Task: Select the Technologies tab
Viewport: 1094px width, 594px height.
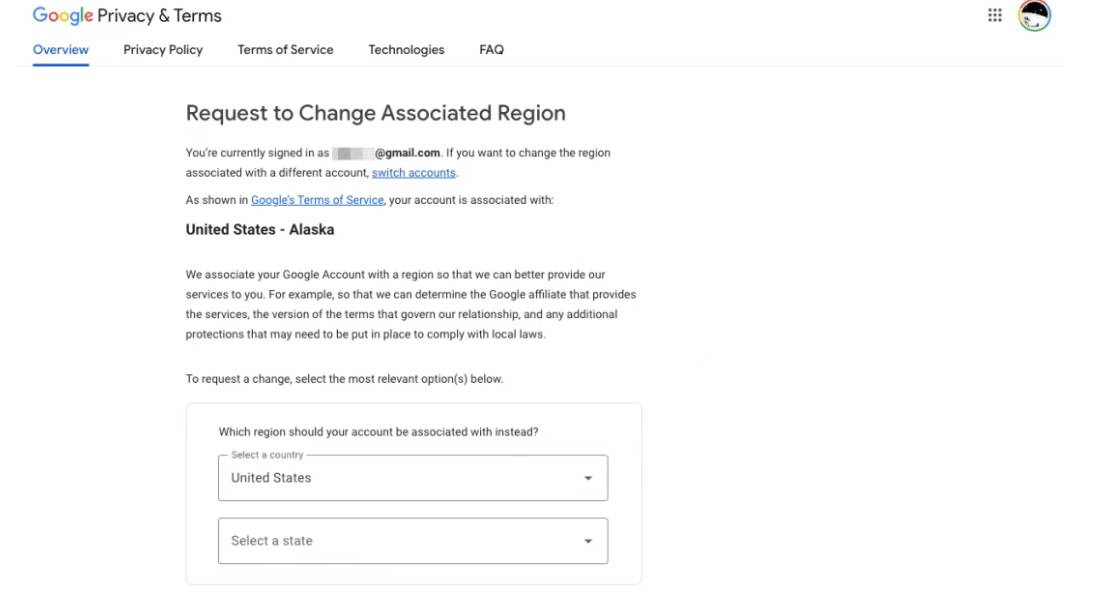Action: 406,50
